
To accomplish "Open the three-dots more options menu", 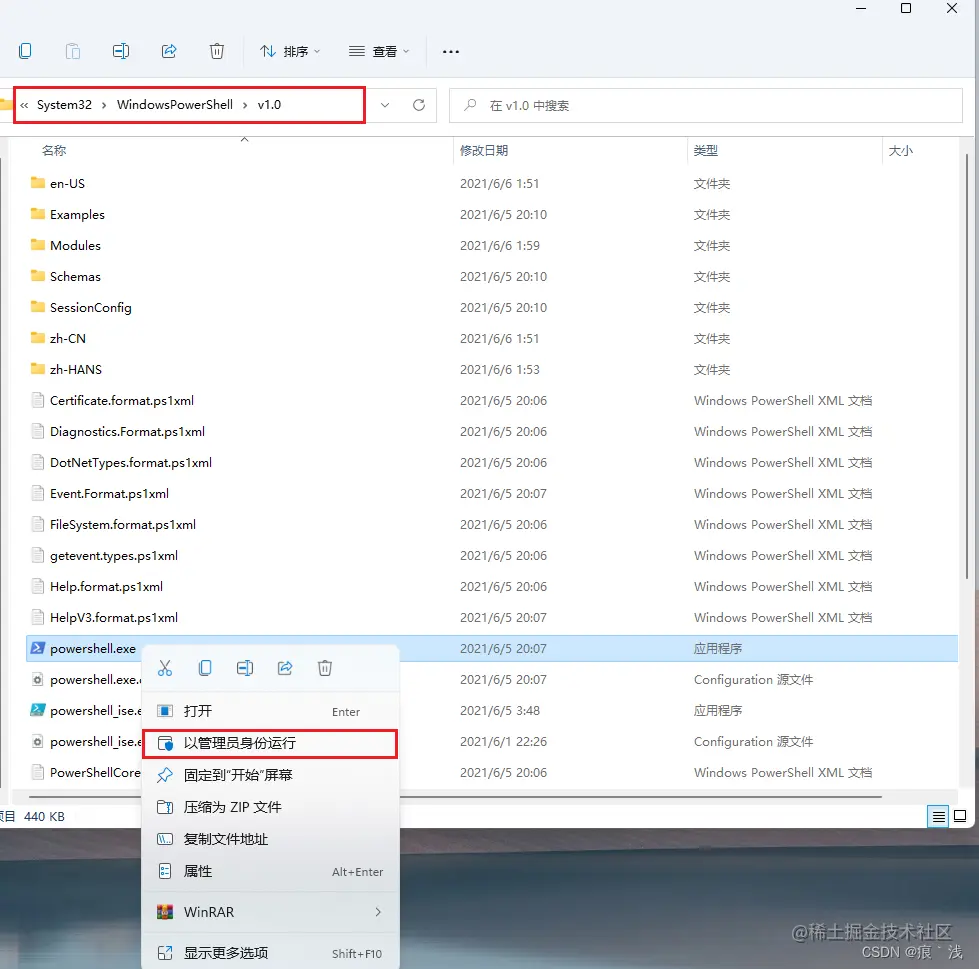I will pos(451,52).
